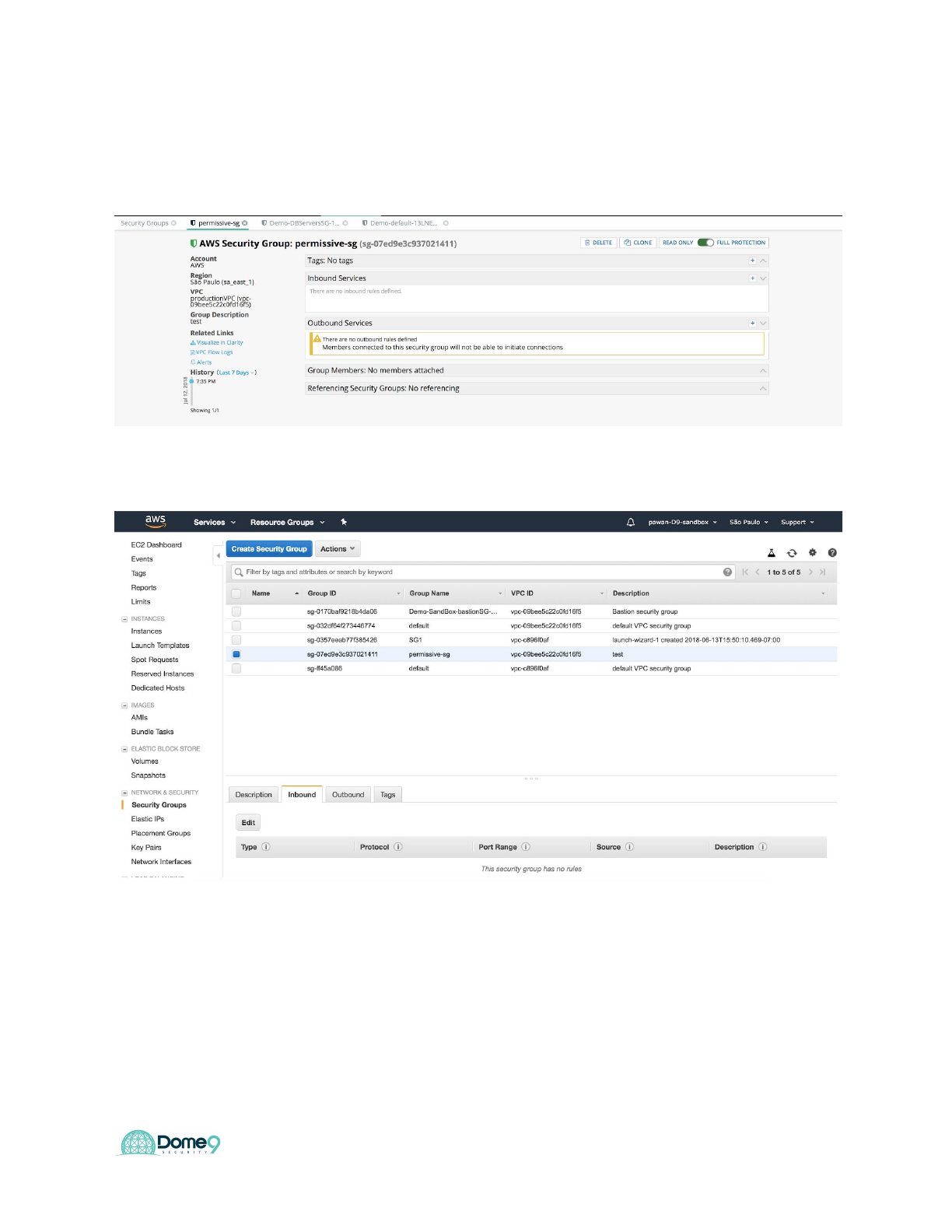Screen dimensions: 952x1232
Task: Click the filter by tags search field
Action: click(x=482, y=572)
